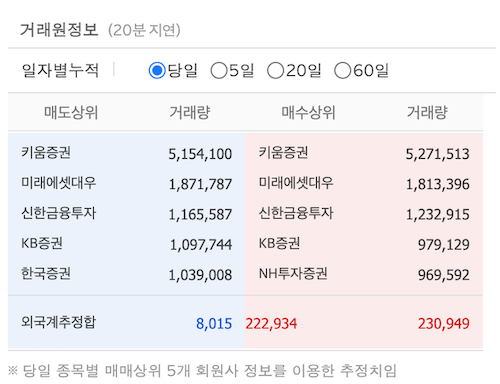
Task: Click the red 230,949 foreign buy total
Action: click(444, 324)
